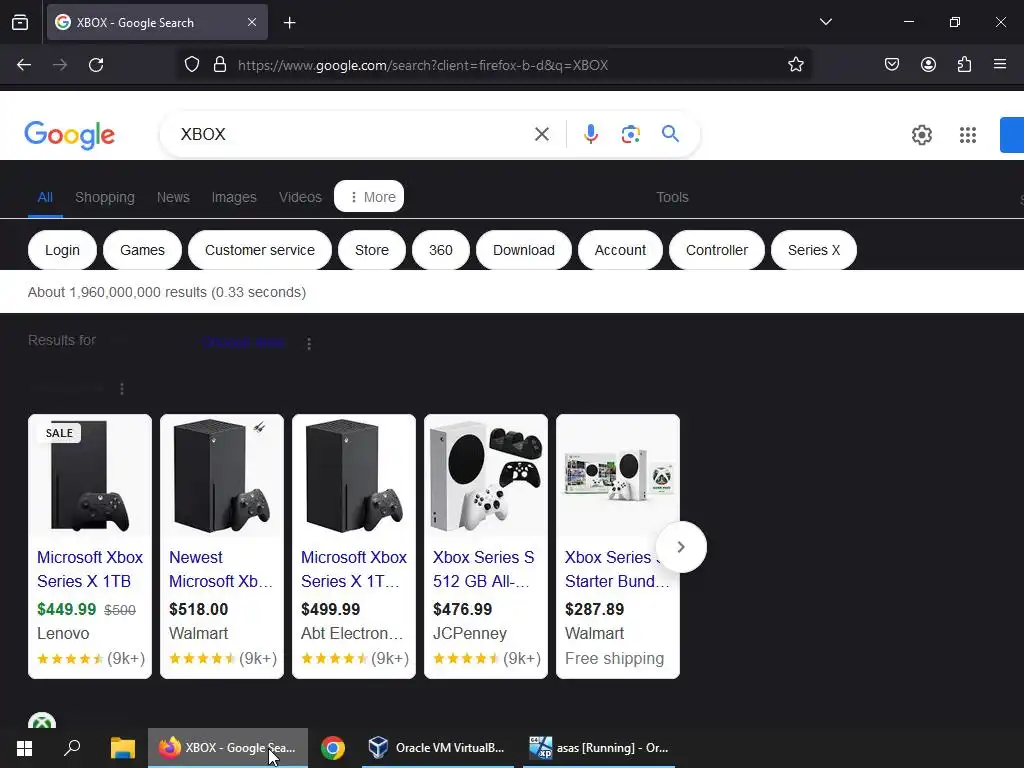The image size is (1024, 768).
Task: Start voice search with microphone
Action: (x=590, y=135)
